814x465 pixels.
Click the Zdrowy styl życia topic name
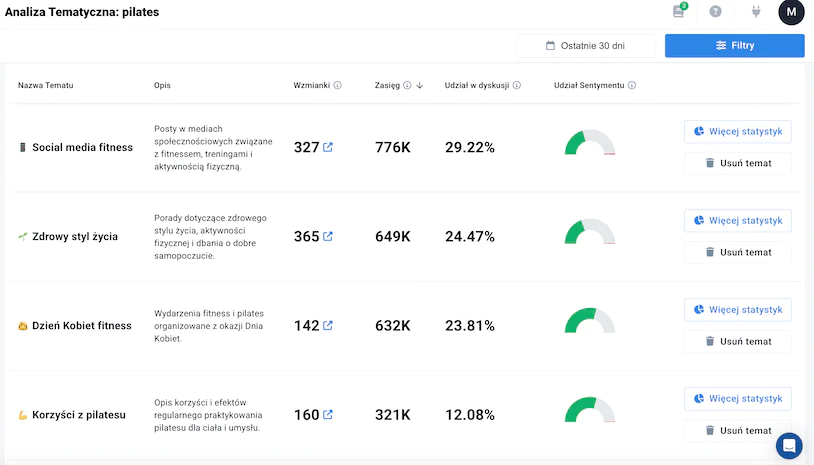pos(75,237)
